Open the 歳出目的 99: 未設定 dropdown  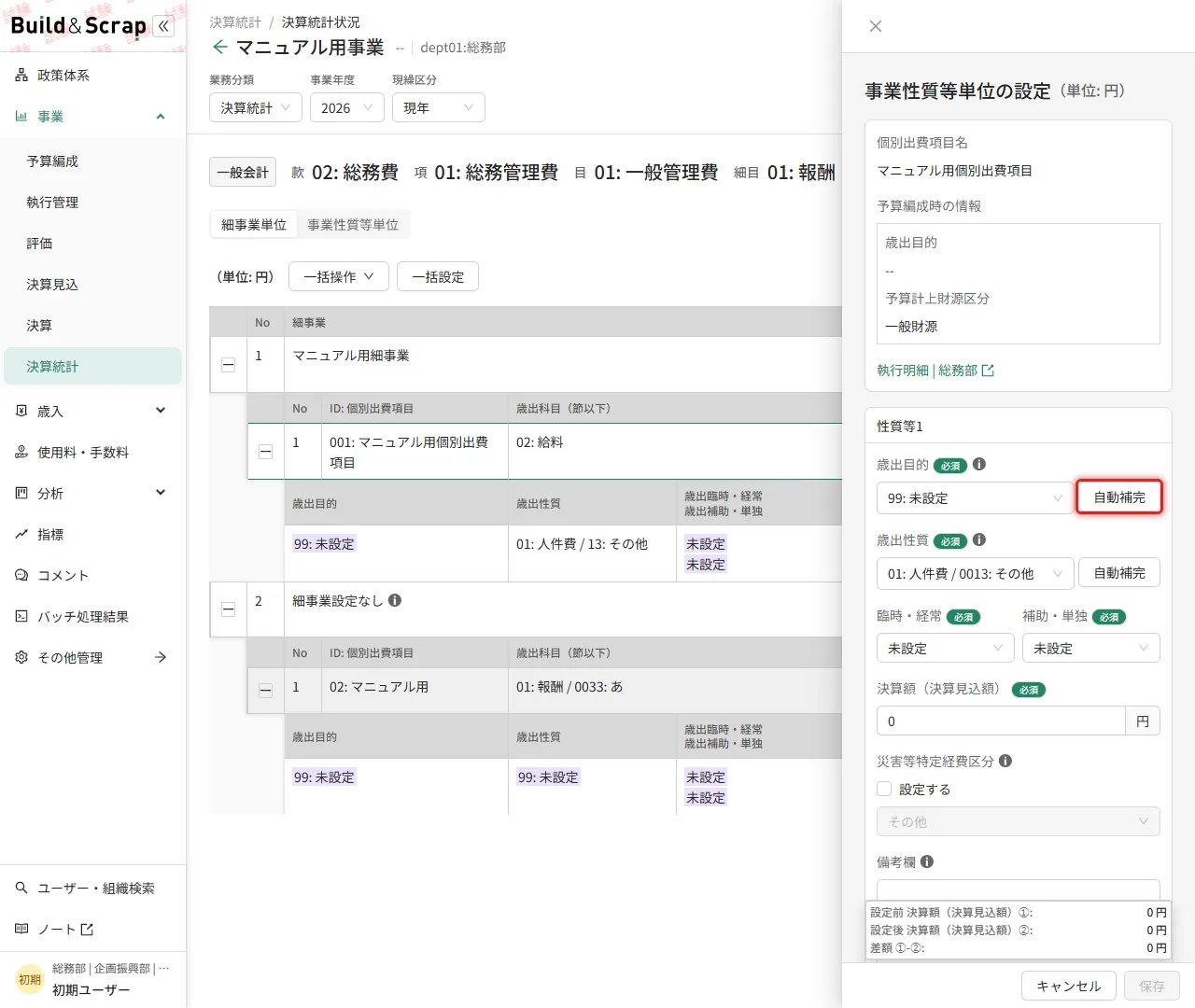point(975,497)
